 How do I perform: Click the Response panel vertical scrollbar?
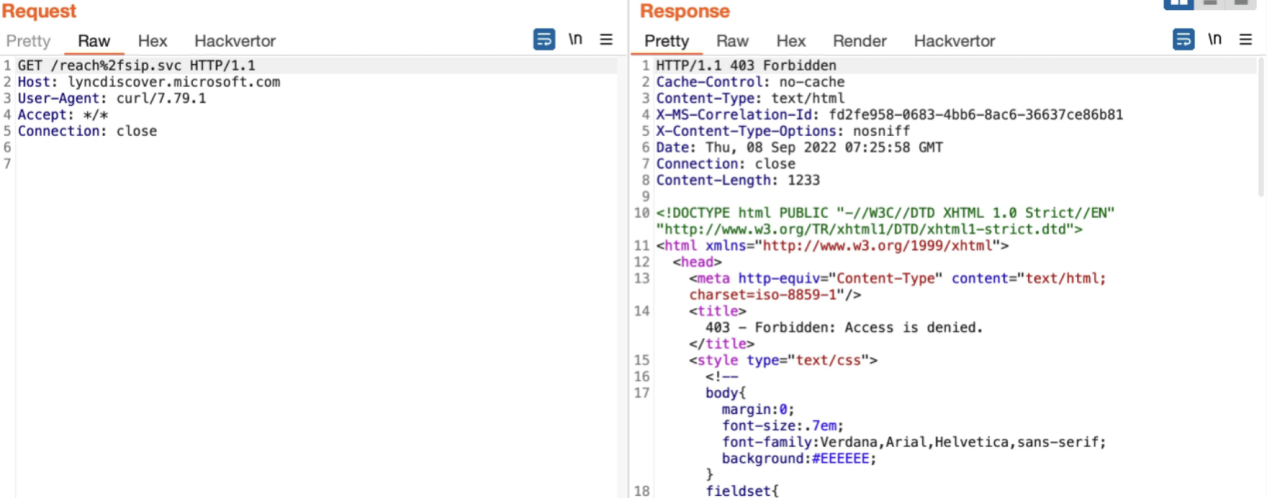tap(1261, 130)
